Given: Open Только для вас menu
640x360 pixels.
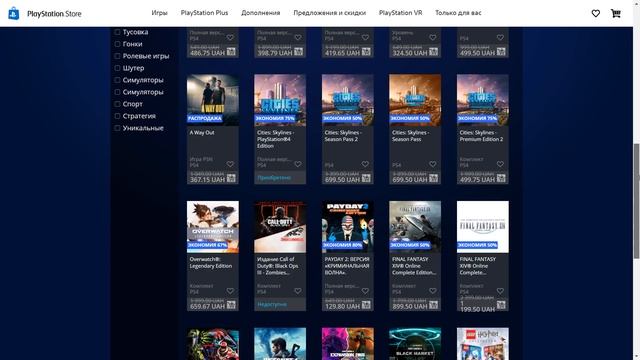Looking at the screenshot, I should [458, 13].
